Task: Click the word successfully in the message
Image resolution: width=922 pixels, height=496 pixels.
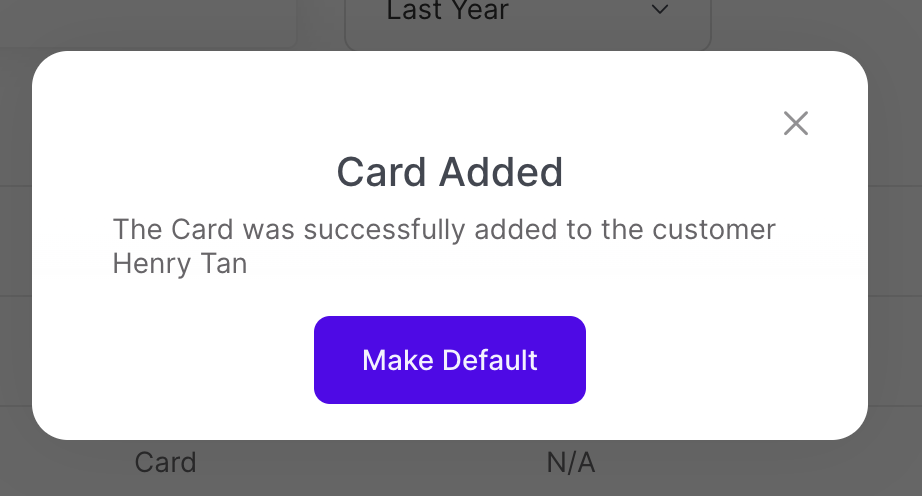Action: [x=384, y=229]
